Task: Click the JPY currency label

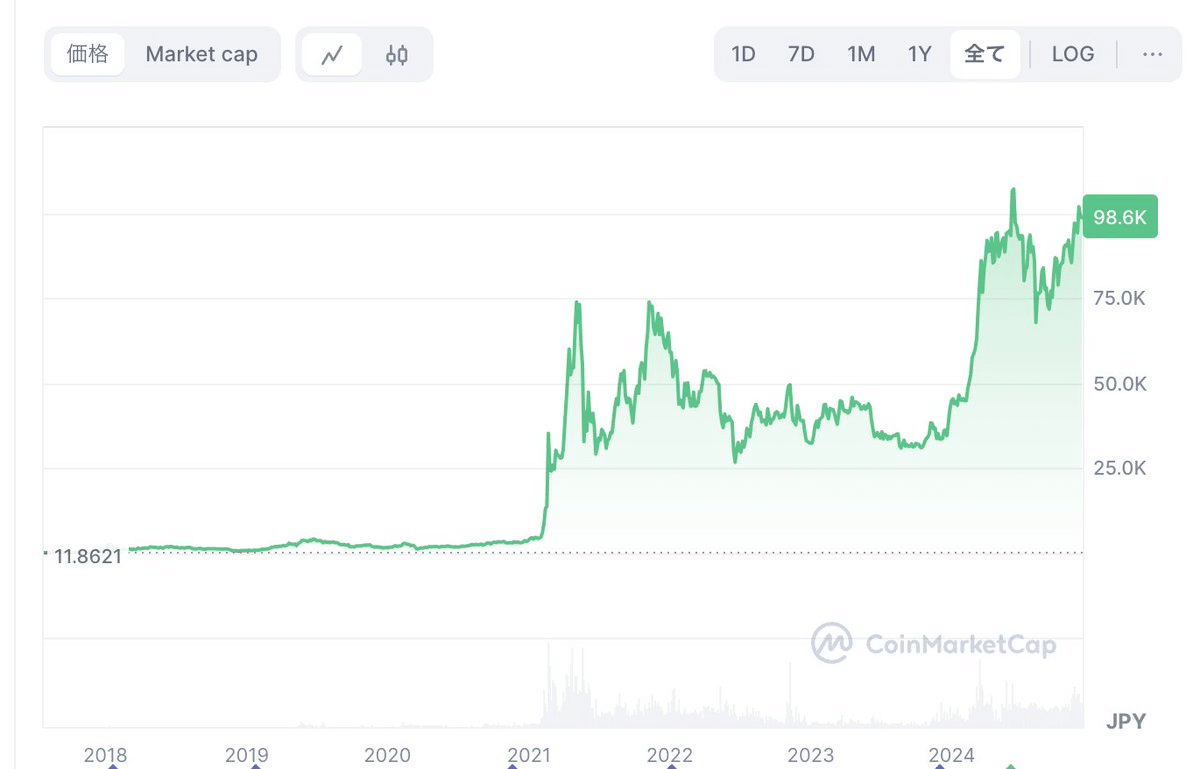Action: coord(1125,721)
